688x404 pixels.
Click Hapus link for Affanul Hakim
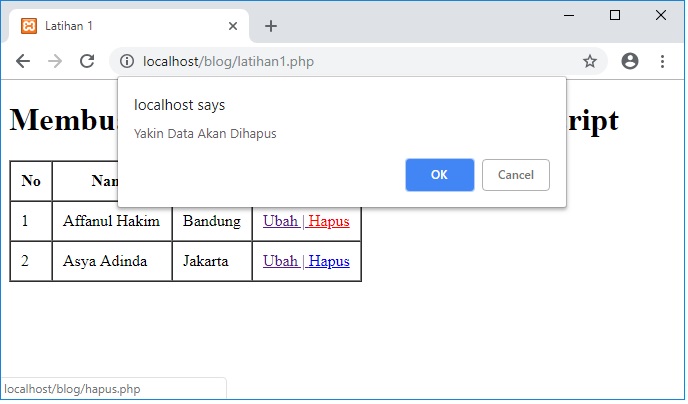329,221
